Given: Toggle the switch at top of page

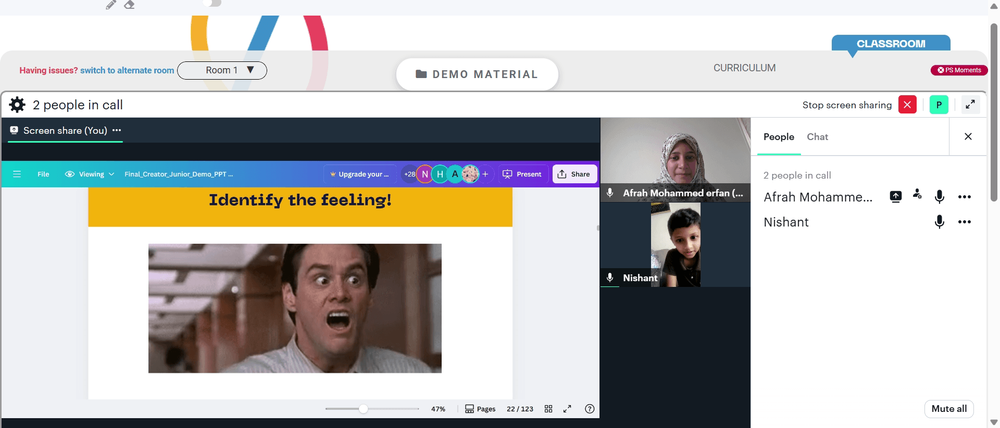Looking at the screenshot, I should 212,3.
